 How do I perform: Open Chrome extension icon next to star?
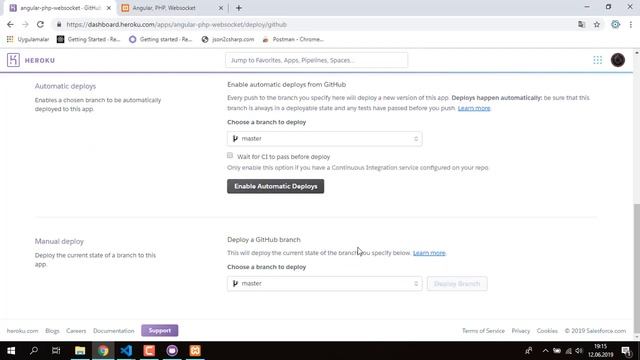coord(615,24)
